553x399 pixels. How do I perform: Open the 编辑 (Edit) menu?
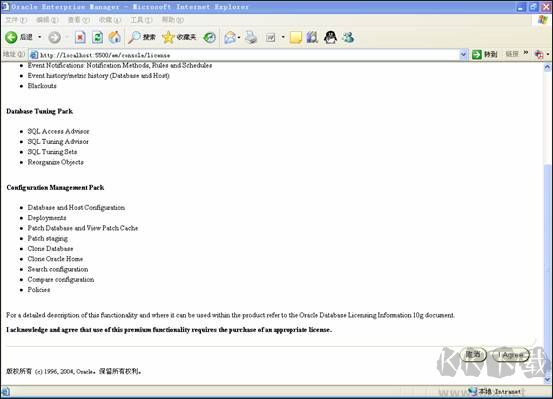(x=47, y=20)
